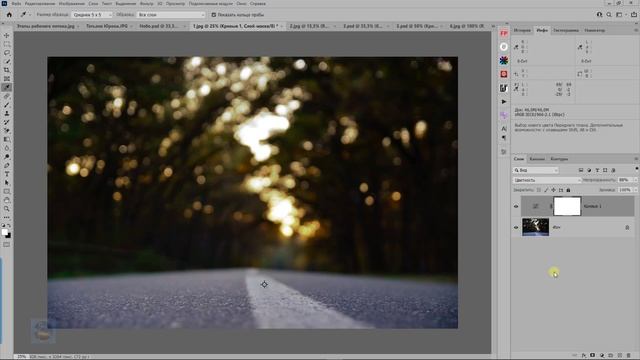
Task: Select the Gradient tool
Action: [7, 140]
